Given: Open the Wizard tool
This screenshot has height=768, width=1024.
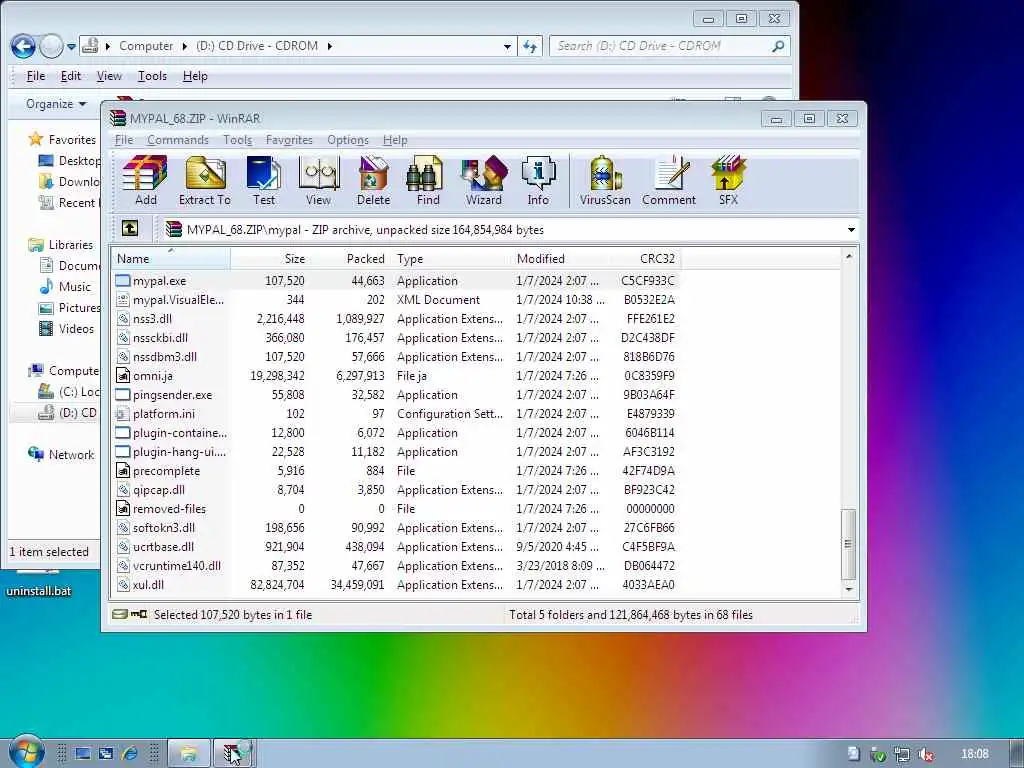Looking at the screenshot, I should tap(483, 180).
